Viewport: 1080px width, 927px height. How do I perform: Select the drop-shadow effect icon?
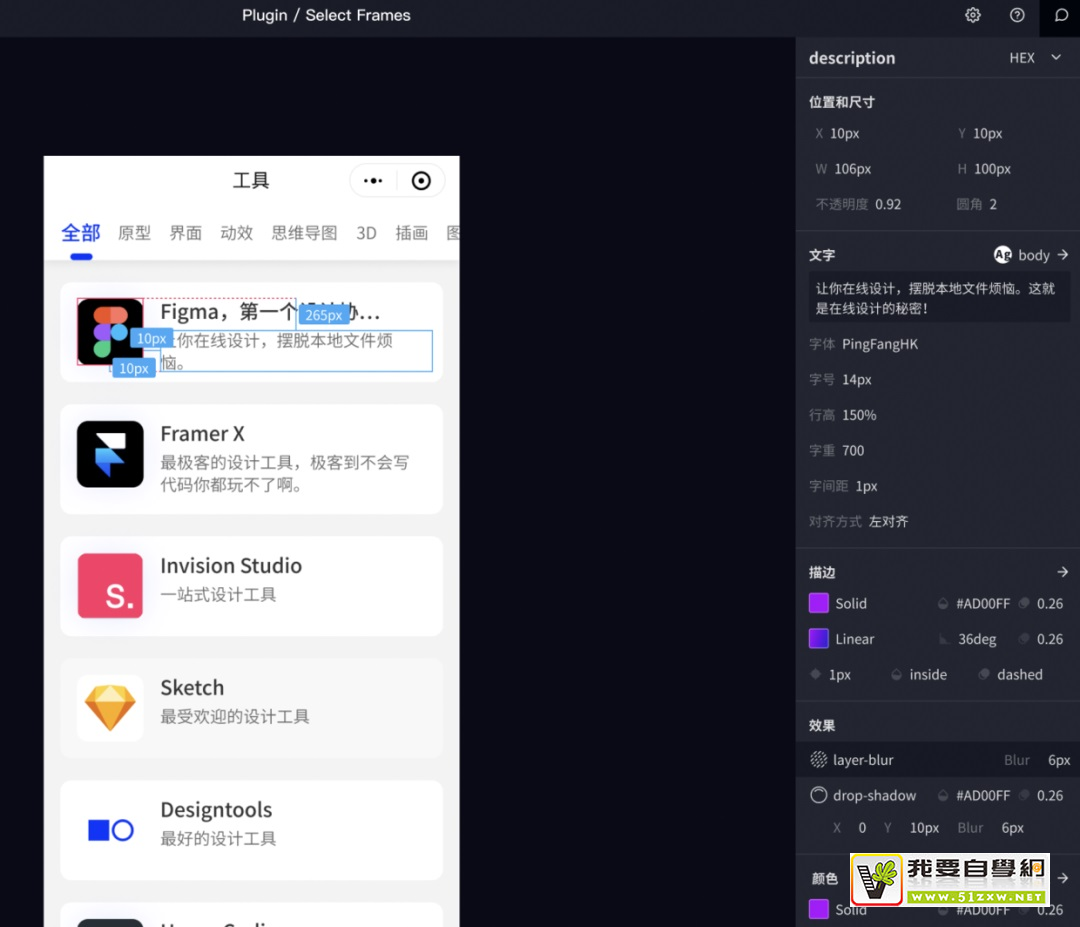[x=820, y=795]
